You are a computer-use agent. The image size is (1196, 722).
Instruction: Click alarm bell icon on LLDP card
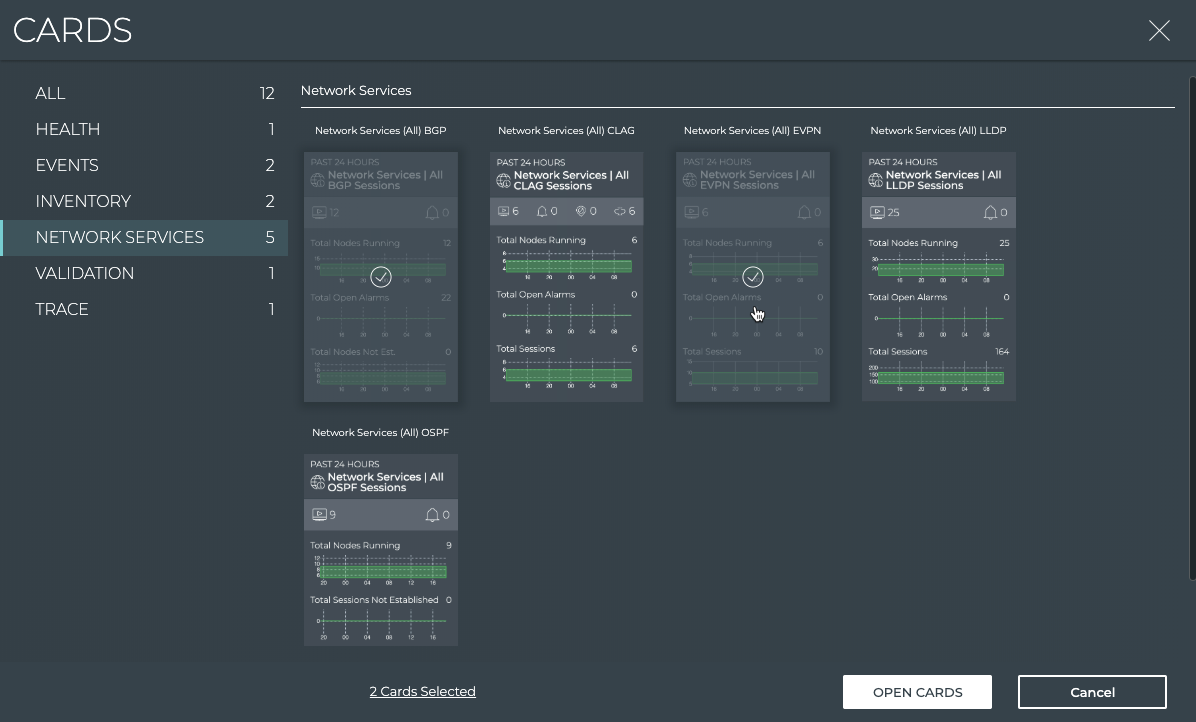coord(990,213)
